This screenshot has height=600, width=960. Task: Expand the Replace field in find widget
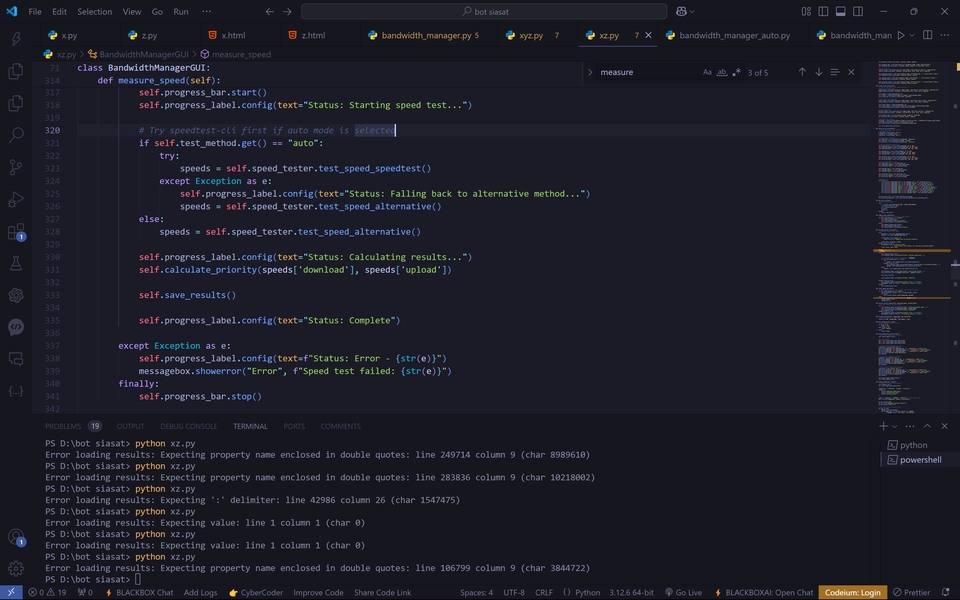[590, 72]
